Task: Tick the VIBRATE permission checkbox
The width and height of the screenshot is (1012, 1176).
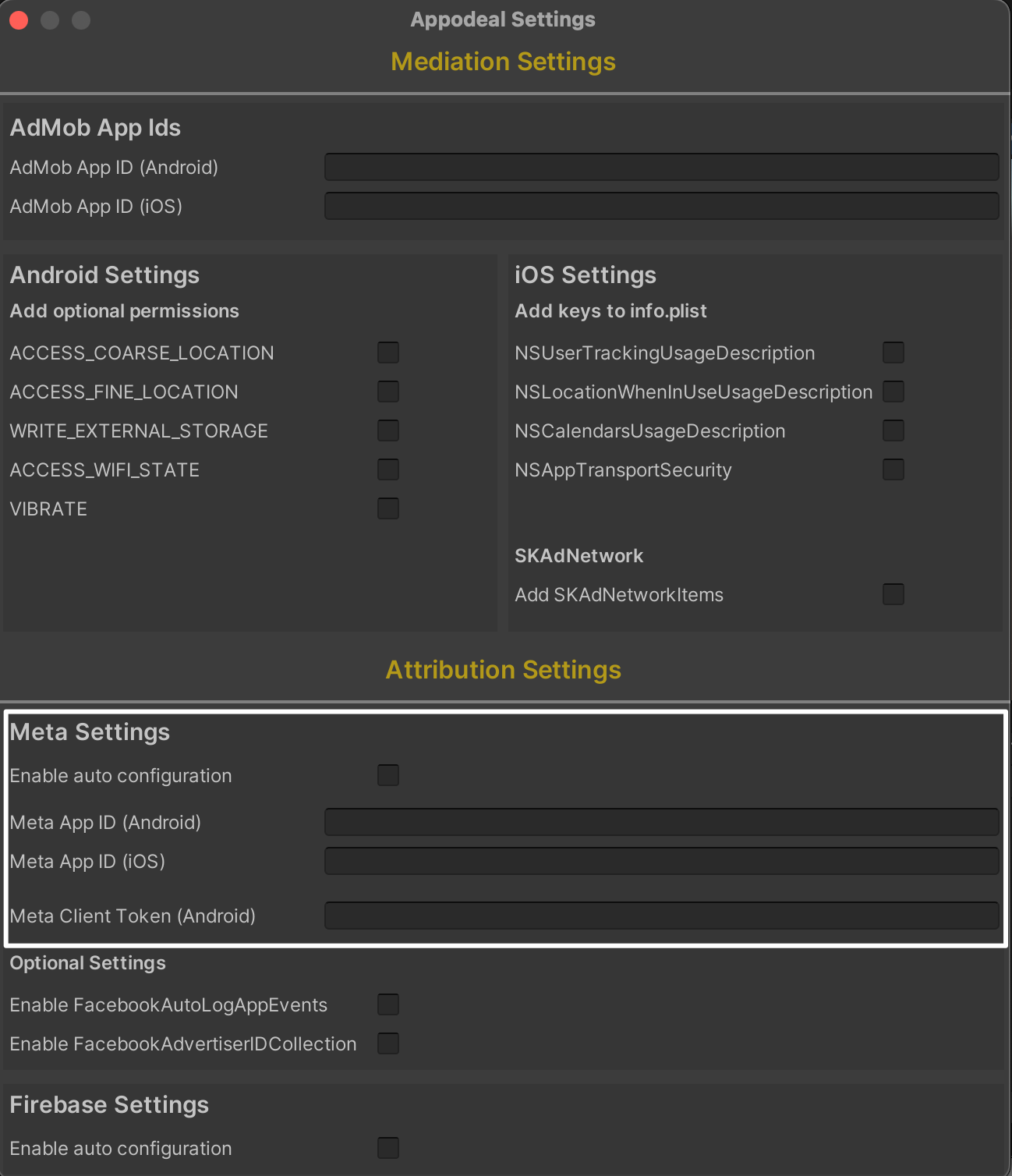Action: click(388, 508)
